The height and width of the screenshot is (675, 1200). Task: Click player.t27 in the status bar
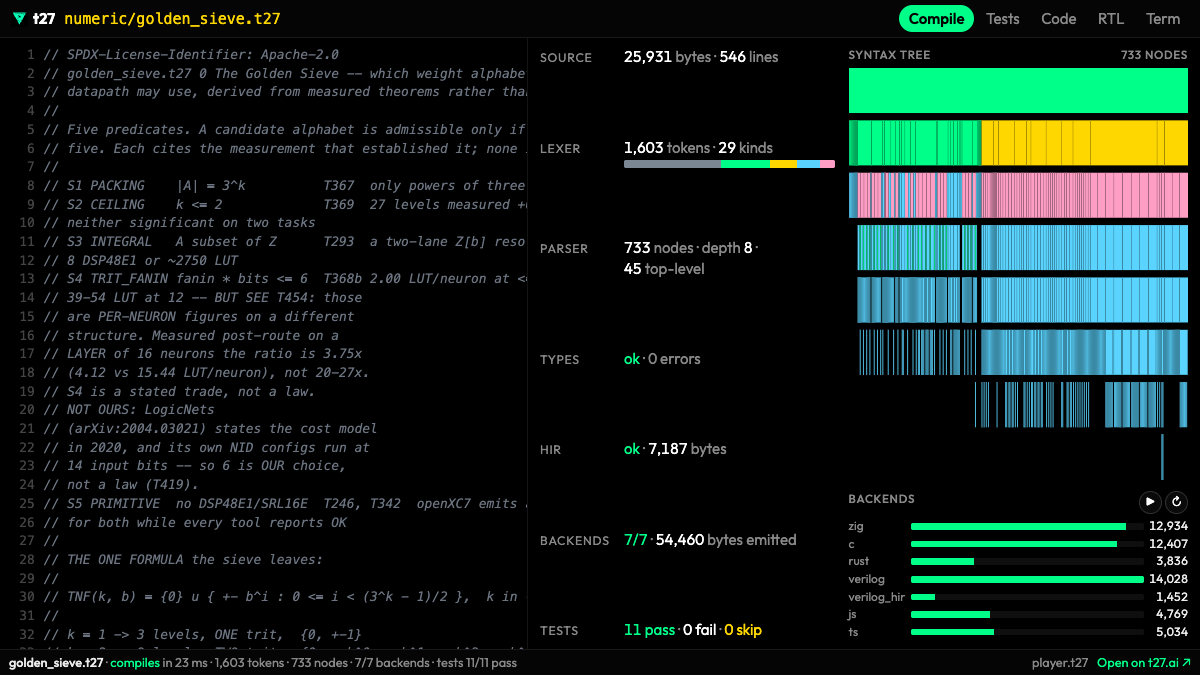pyautogui.click(x=1060, y=663)
